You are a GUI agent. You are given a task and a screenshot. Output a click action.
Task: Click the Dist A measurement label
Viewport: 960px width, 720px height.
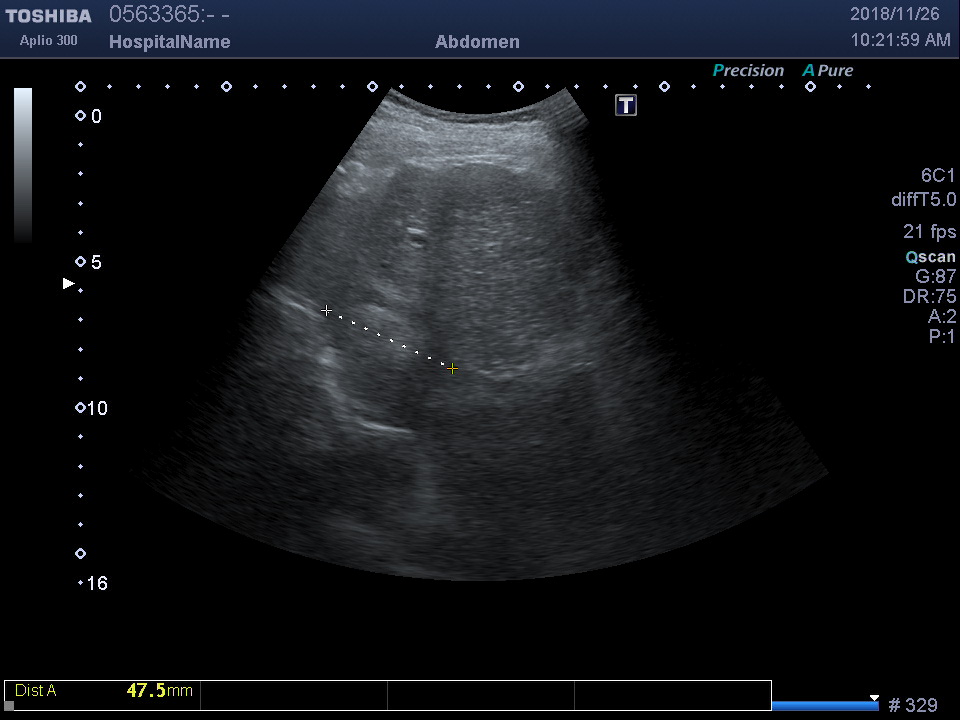[x=36, y=691]
